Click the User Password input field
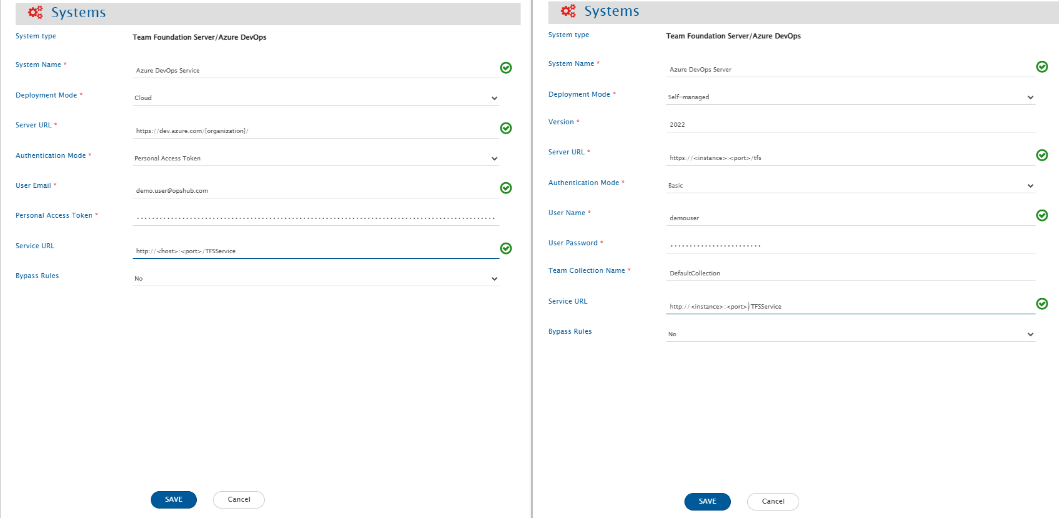 (850, 245)
